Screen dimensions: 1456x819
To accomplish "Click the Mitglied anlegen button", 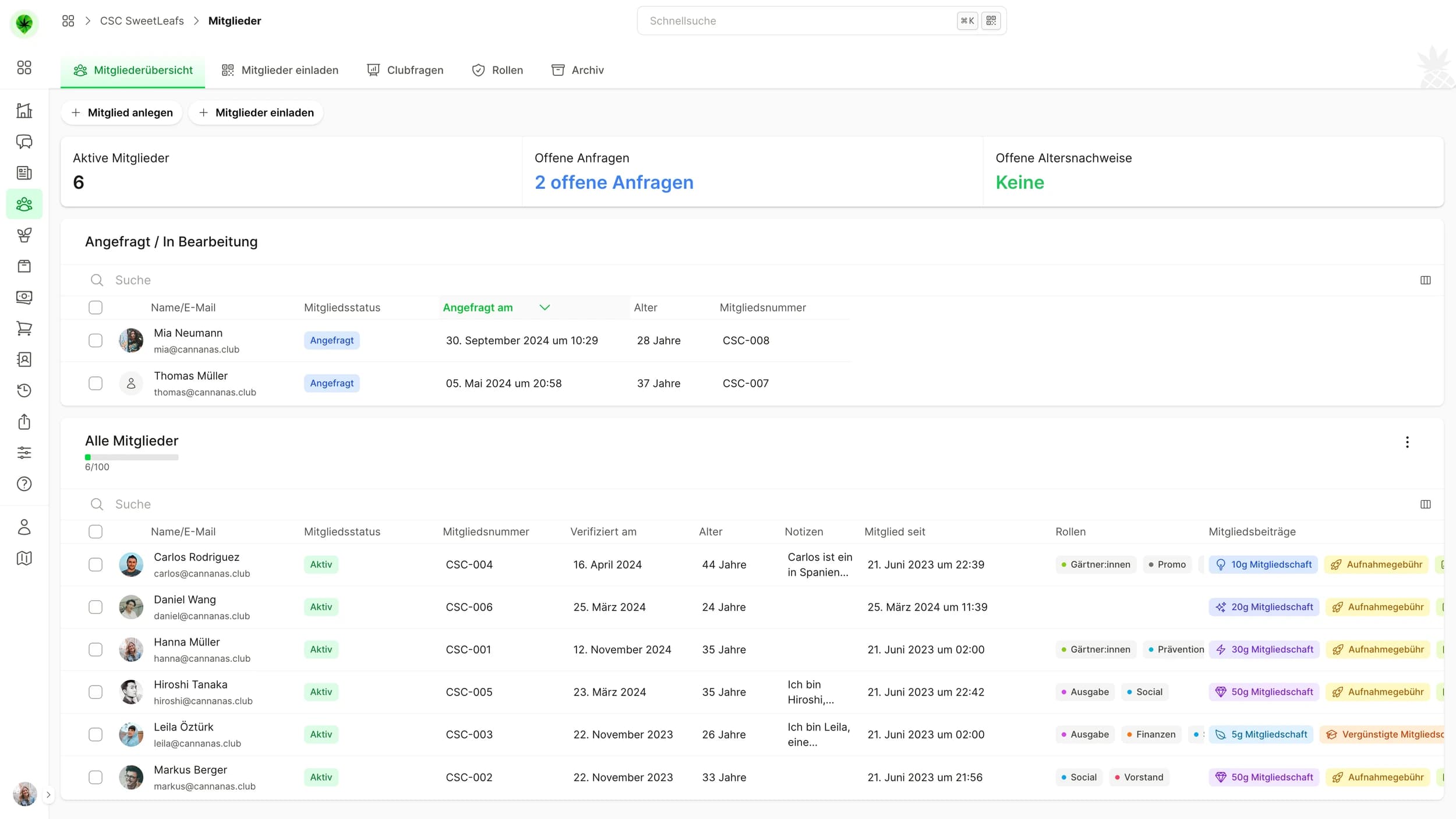I will 122,112.
